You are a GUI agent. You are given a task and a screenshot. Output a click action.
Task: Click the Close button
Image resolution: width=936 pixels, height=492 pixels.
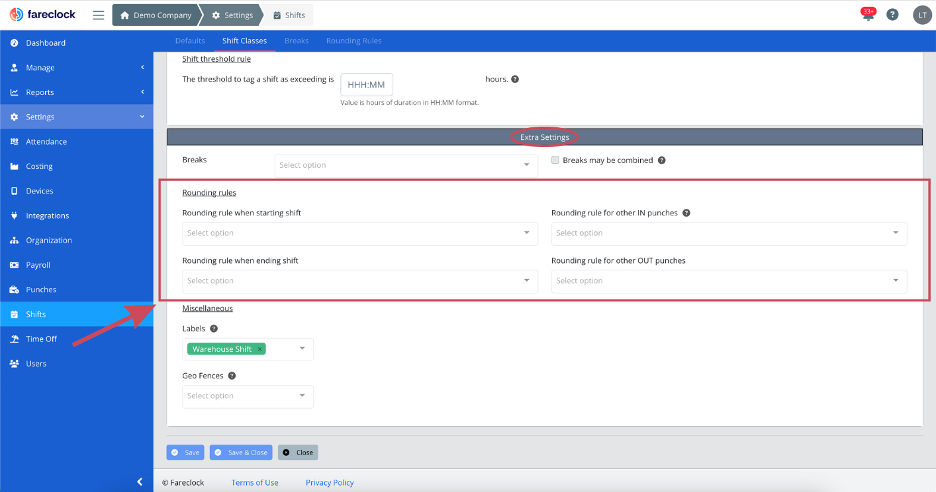[298, 453]
